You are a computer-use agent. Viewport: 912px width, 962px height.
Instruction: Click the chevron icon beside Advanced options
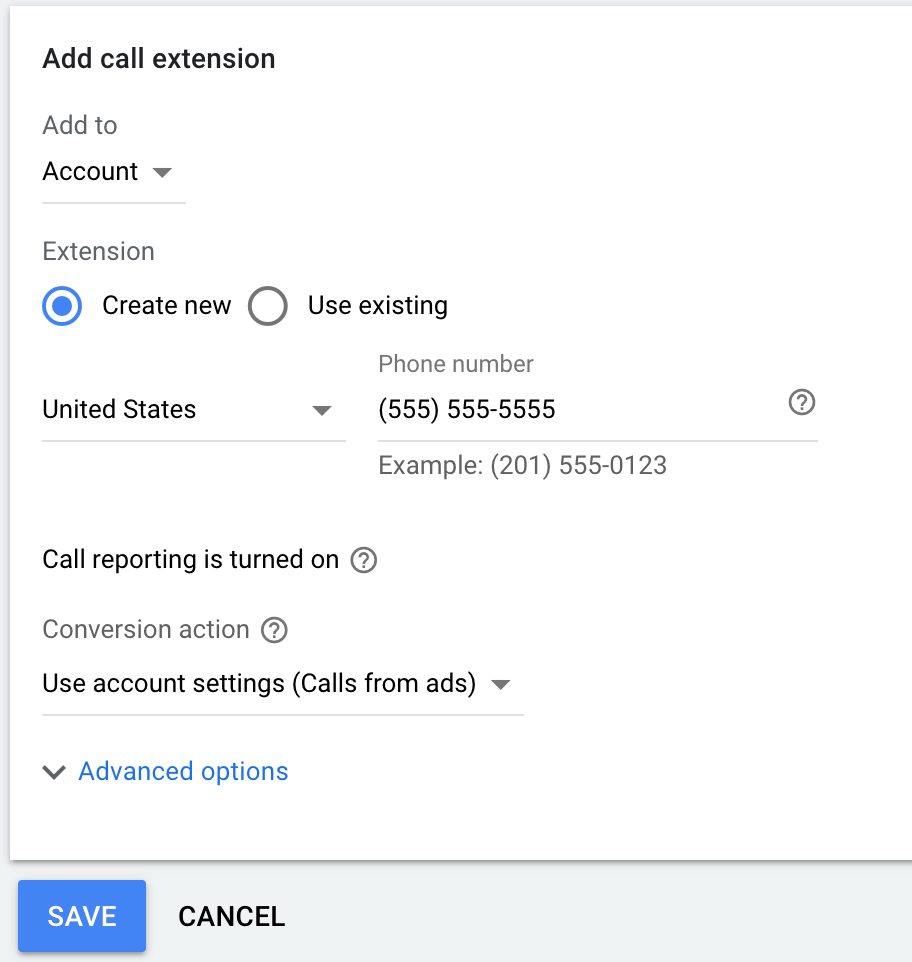coord(54,772)
